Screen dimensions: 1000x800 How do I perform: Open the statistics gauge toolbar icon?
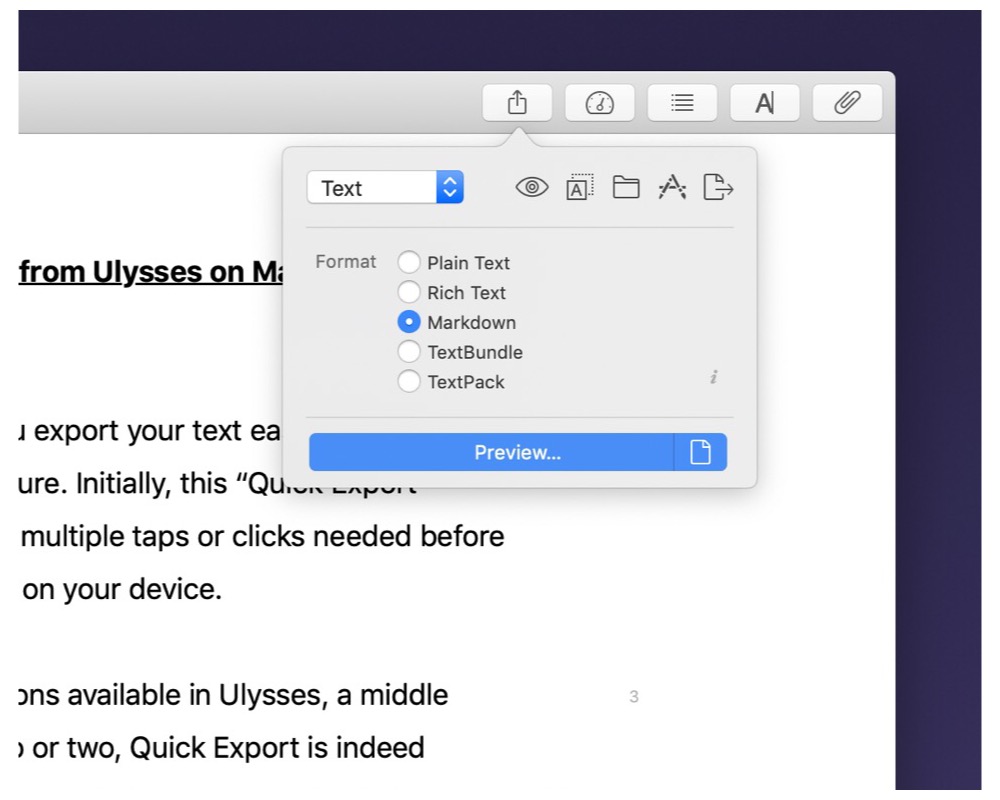(599, 103)
